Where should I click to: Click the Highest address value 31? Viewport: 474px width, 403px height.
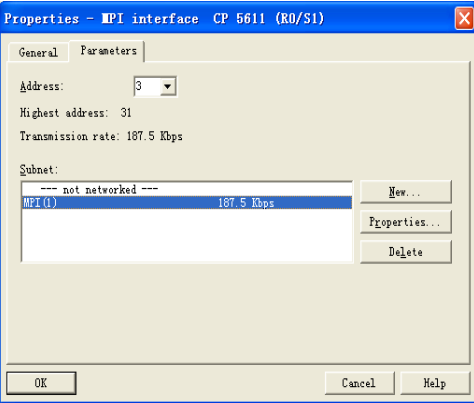pos(126,113)
